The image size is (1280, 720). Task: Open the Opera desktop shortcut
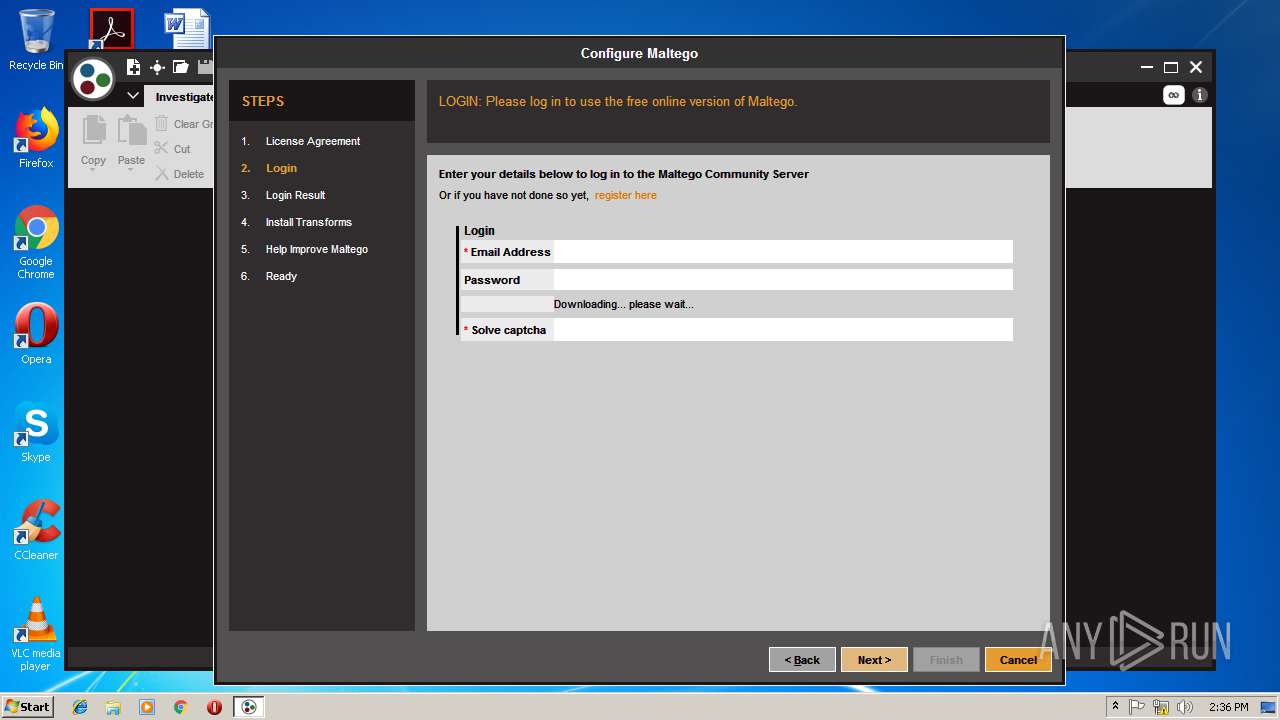click(x=36, y=334)
